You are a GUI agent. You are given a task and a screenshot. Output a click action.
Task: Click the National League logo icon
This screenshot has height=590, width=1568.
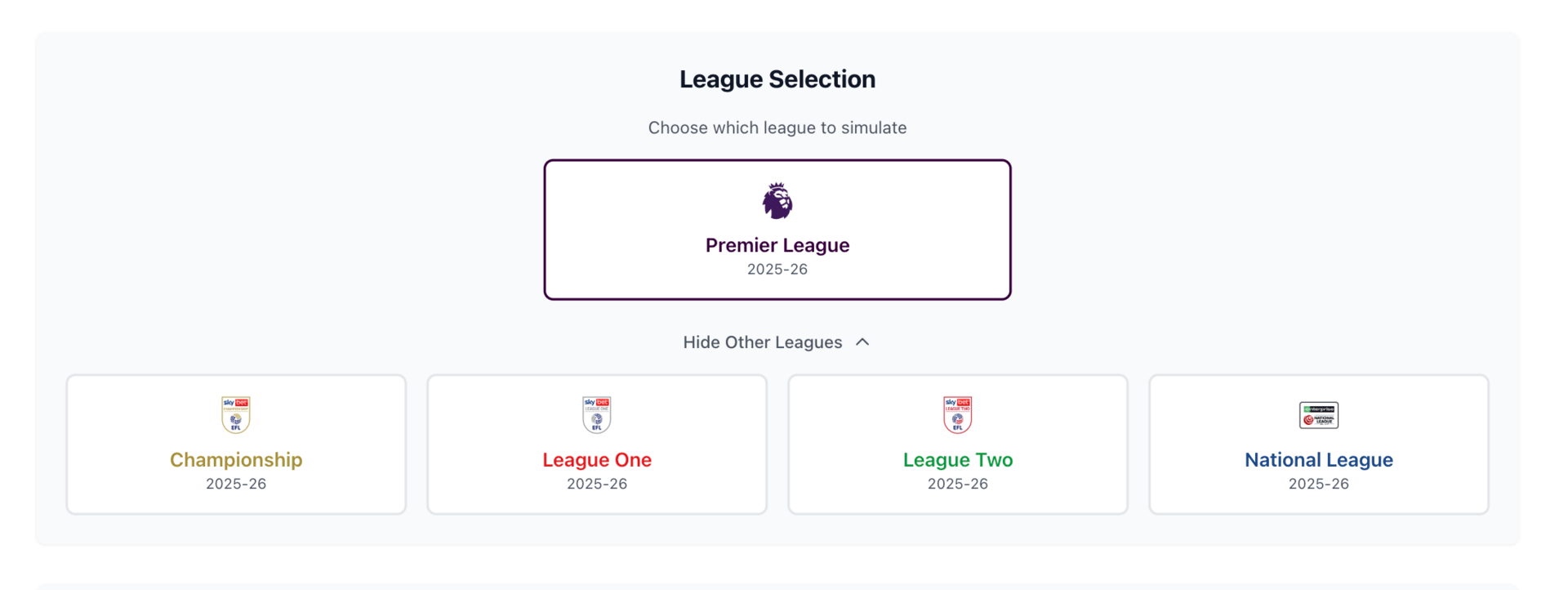[x=1319, y=415]
